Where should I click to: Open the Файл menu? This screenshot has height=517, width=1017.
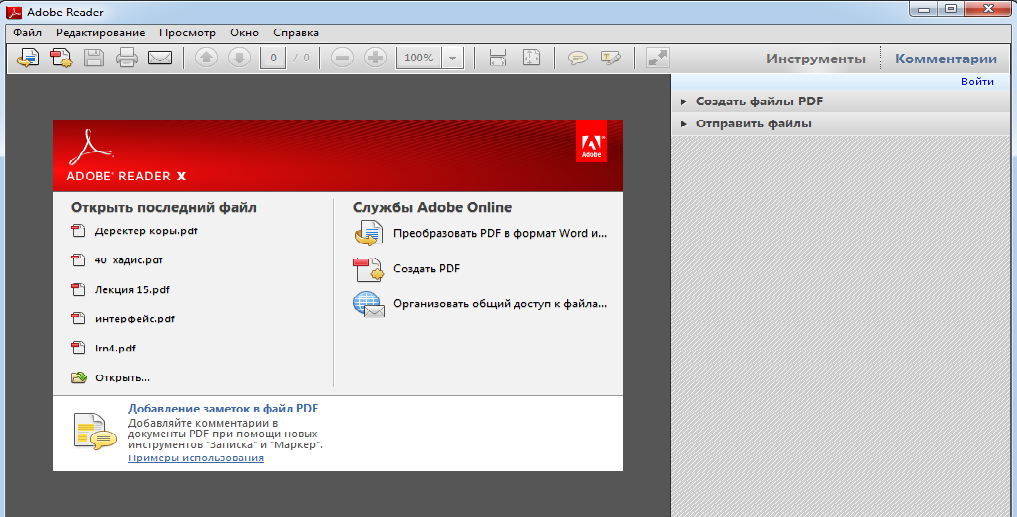click(x=27, y=32)
